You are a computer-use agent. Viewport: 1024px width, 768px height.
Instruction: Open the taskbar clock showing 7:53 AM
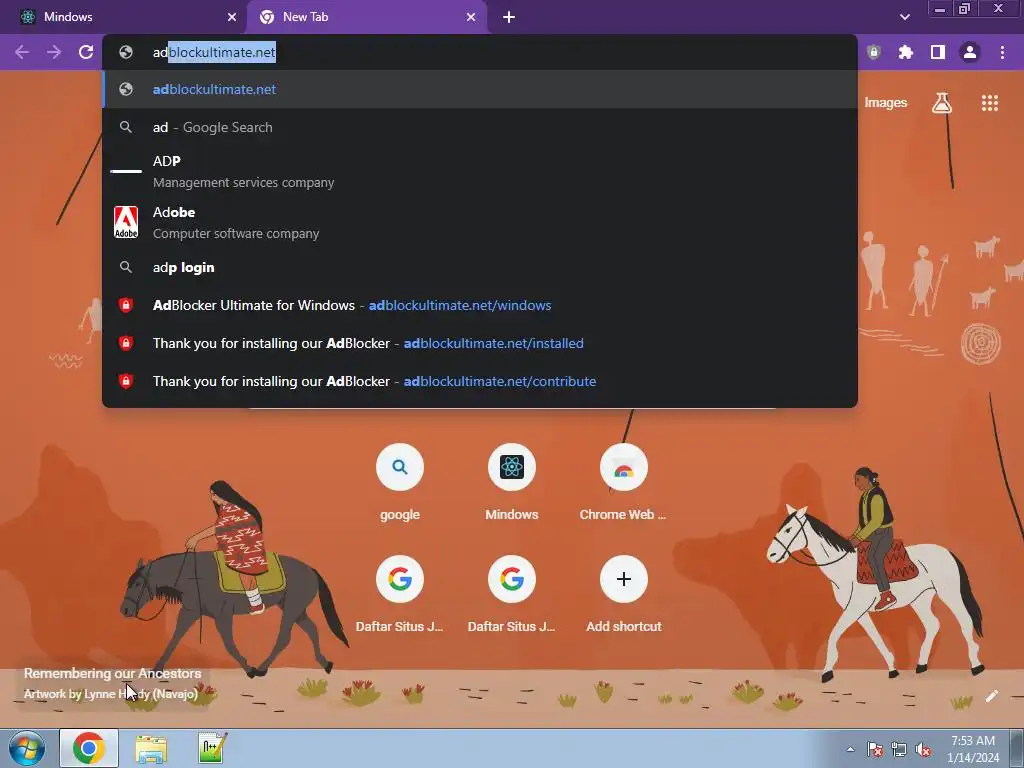click(x=973, y=749)
